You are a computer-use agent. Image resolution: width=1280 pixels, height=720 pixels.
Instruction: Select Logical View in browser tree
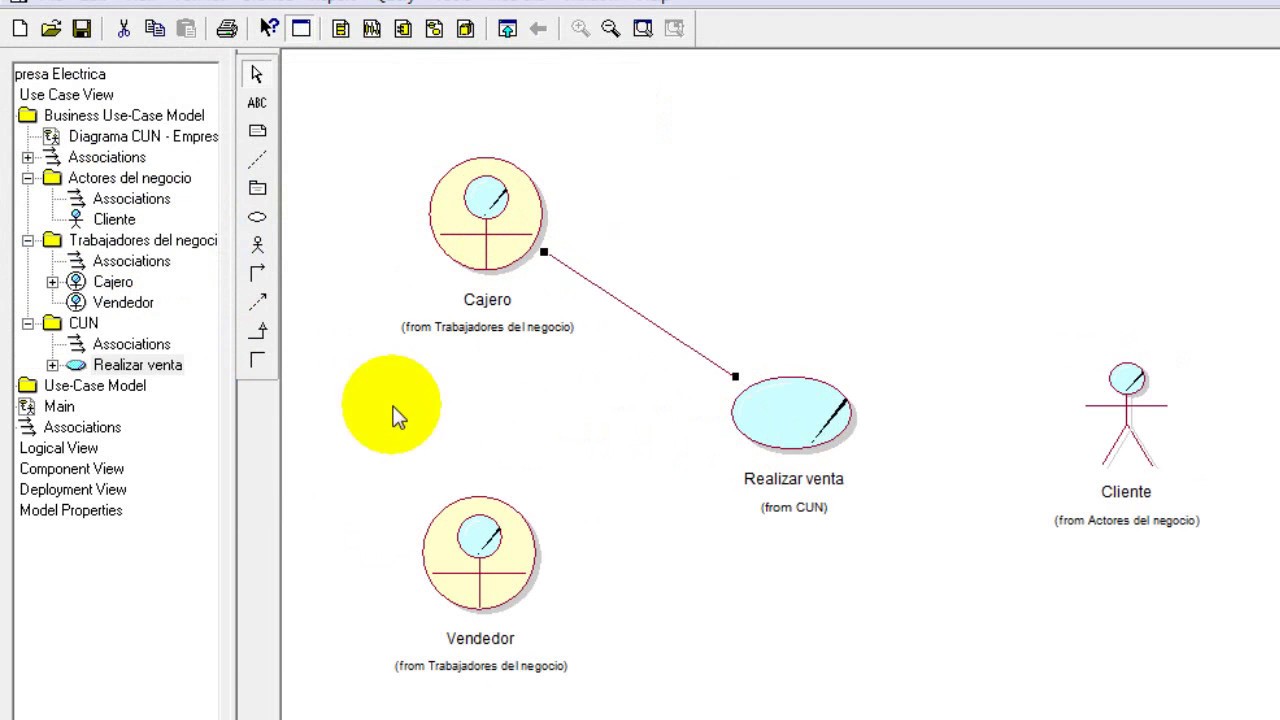point(59,448)
